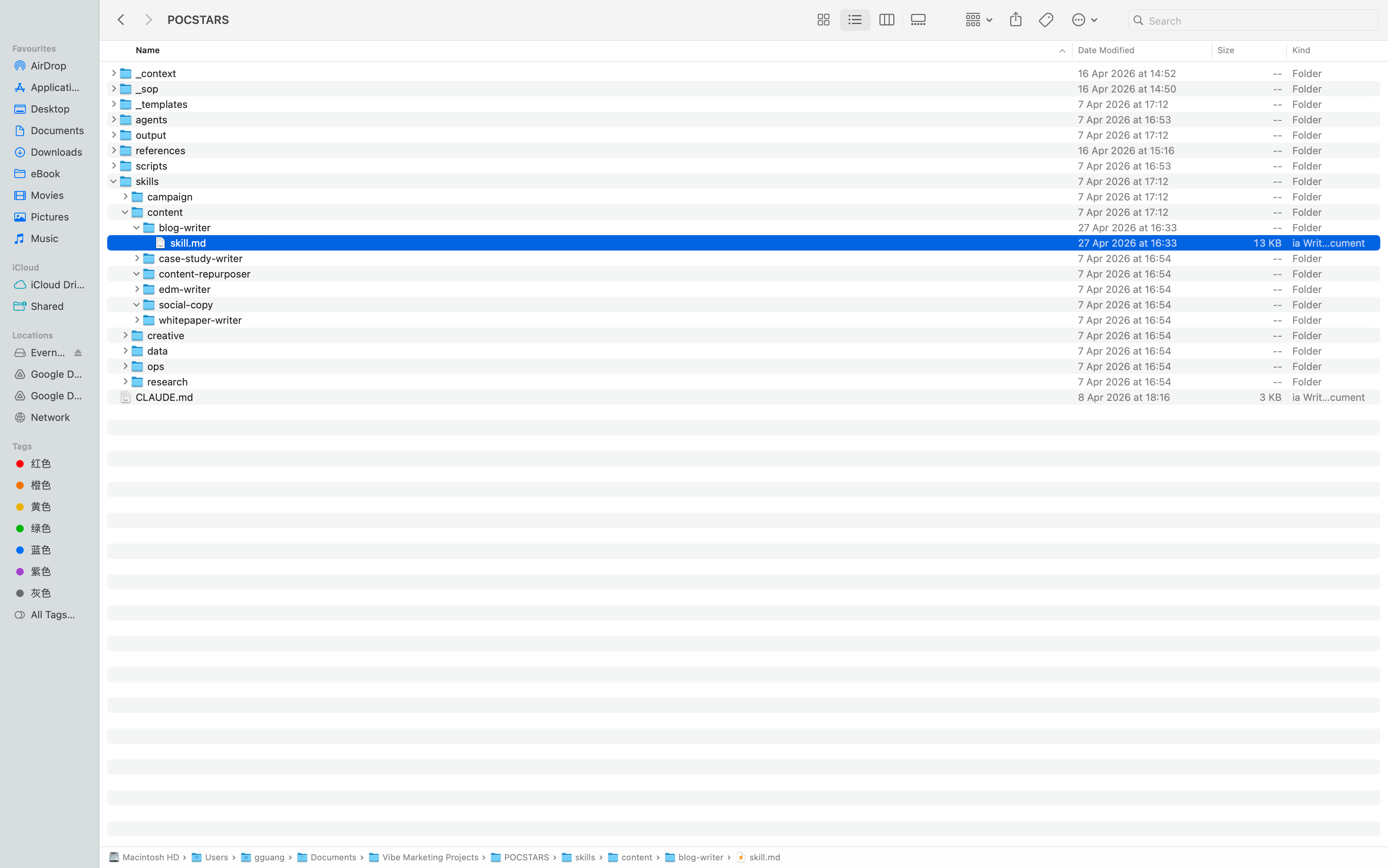Switch to icon view
1388x868 pixels.
(823, 20)
